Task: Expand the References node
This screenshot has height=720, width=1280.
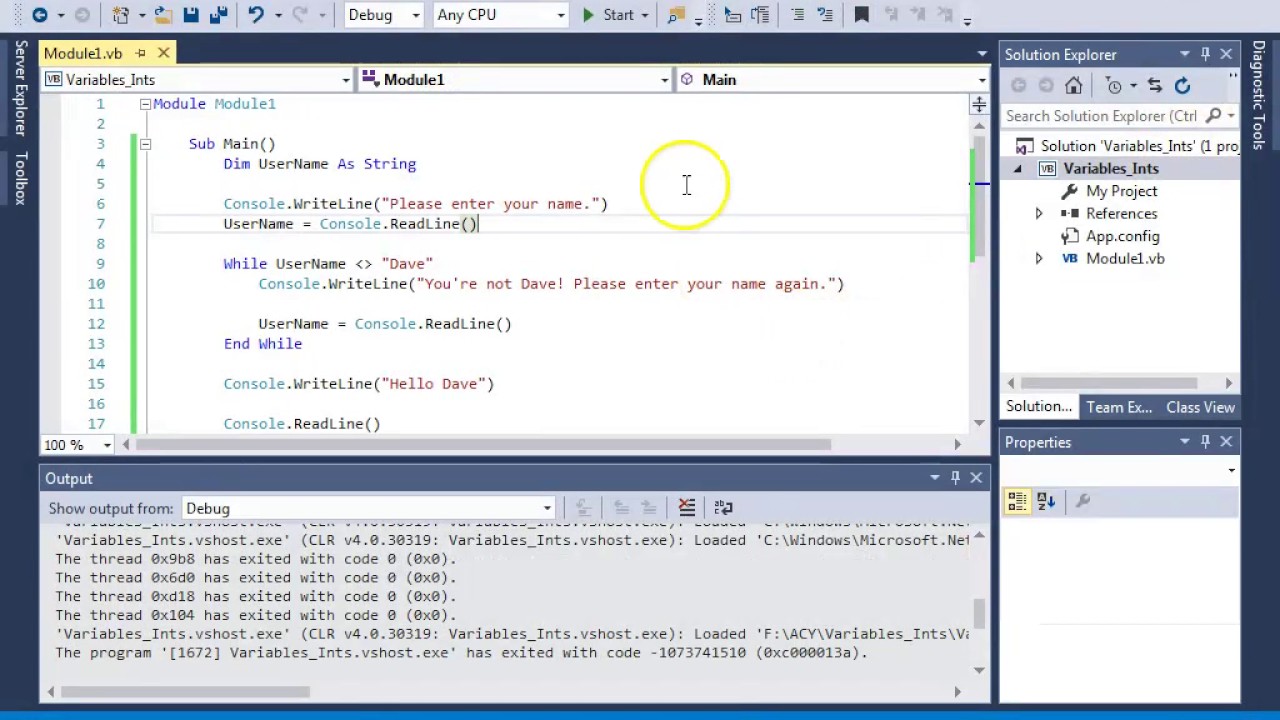Action: (x=1038, y=214)
